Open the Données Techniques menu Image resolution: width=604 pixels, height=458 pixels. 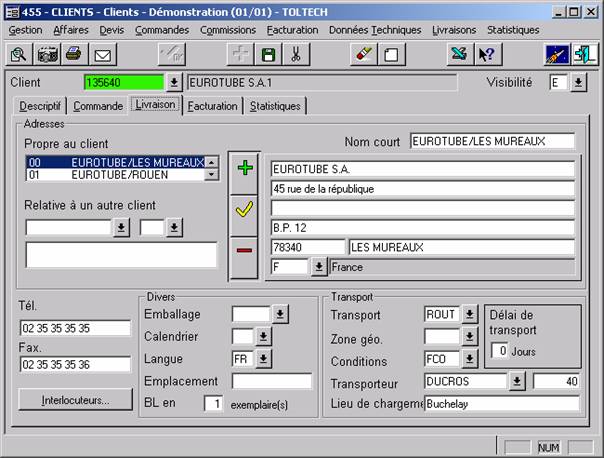375,30
